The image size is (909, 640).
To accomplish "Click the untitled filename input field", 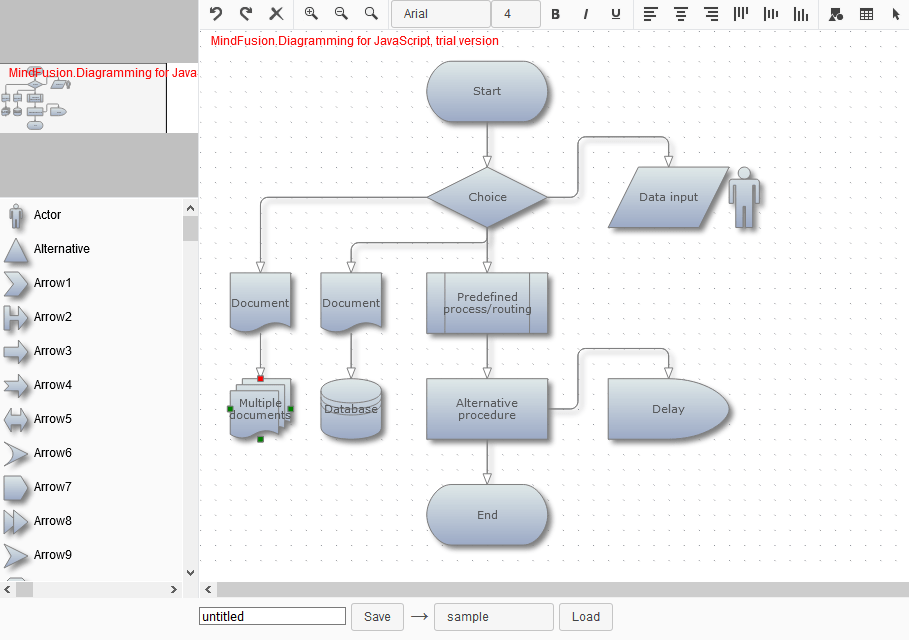I will (x=272, y=616).
